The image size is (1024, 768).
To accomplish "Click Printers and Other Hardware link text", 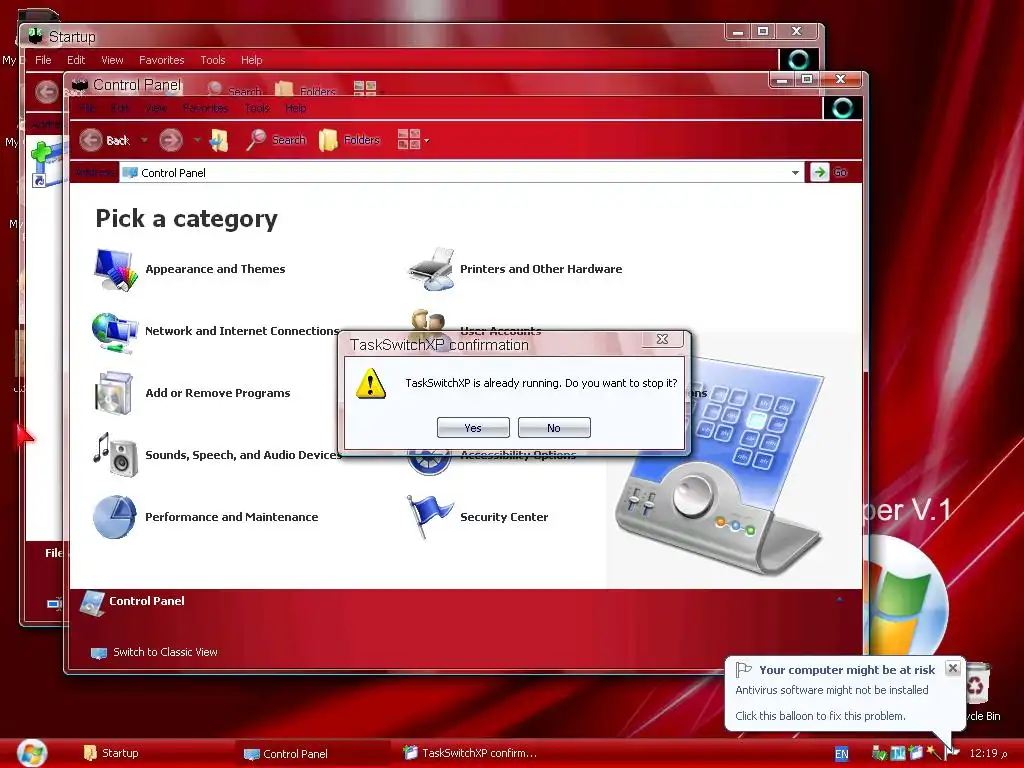I will tap(541, 269).
